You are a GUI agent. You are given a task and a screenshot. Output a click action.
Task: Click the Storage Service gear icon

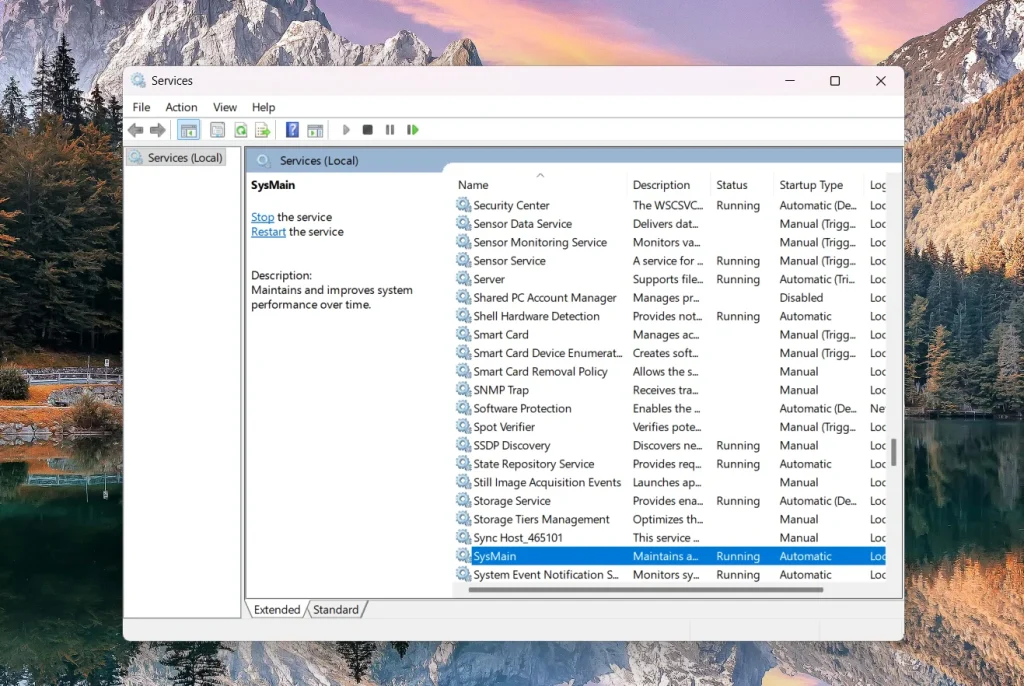464,500
